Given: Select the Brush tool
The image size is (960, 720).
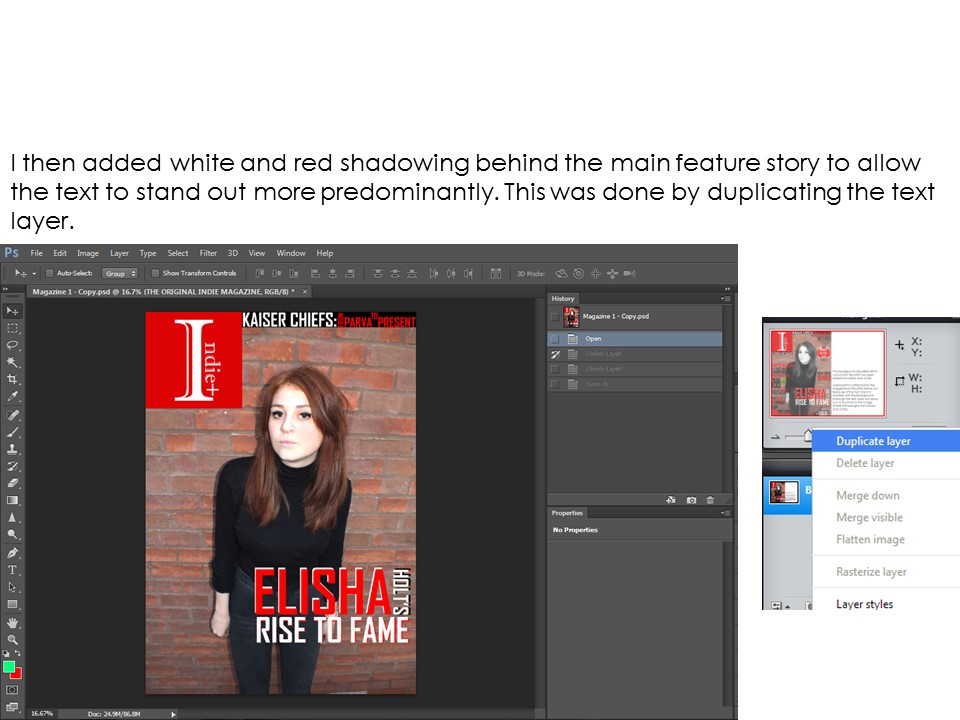Looking at the screenshot, I should click(12, 432).
